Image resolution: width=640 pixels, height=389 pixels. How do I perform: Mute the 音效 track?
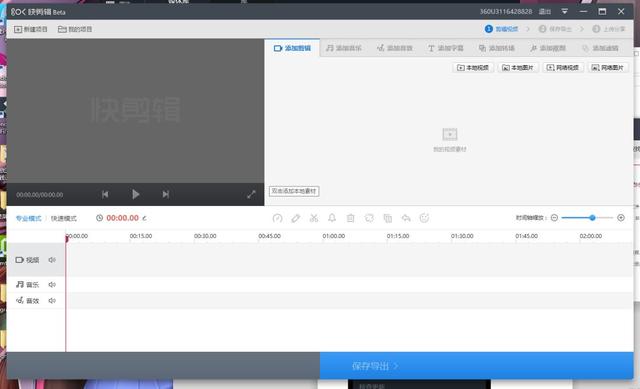[52, 301]
